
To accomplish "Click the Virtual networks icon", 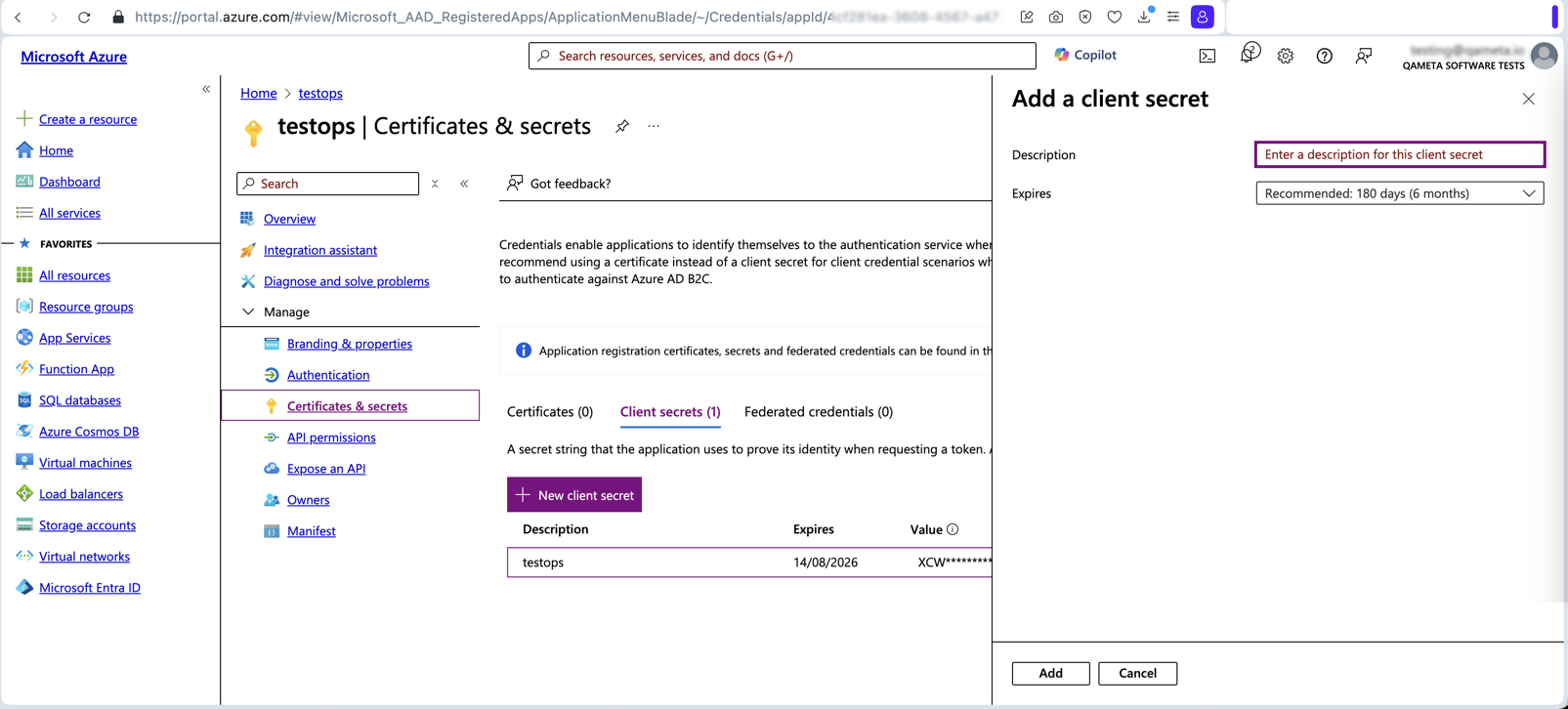I will click(24, 557).
